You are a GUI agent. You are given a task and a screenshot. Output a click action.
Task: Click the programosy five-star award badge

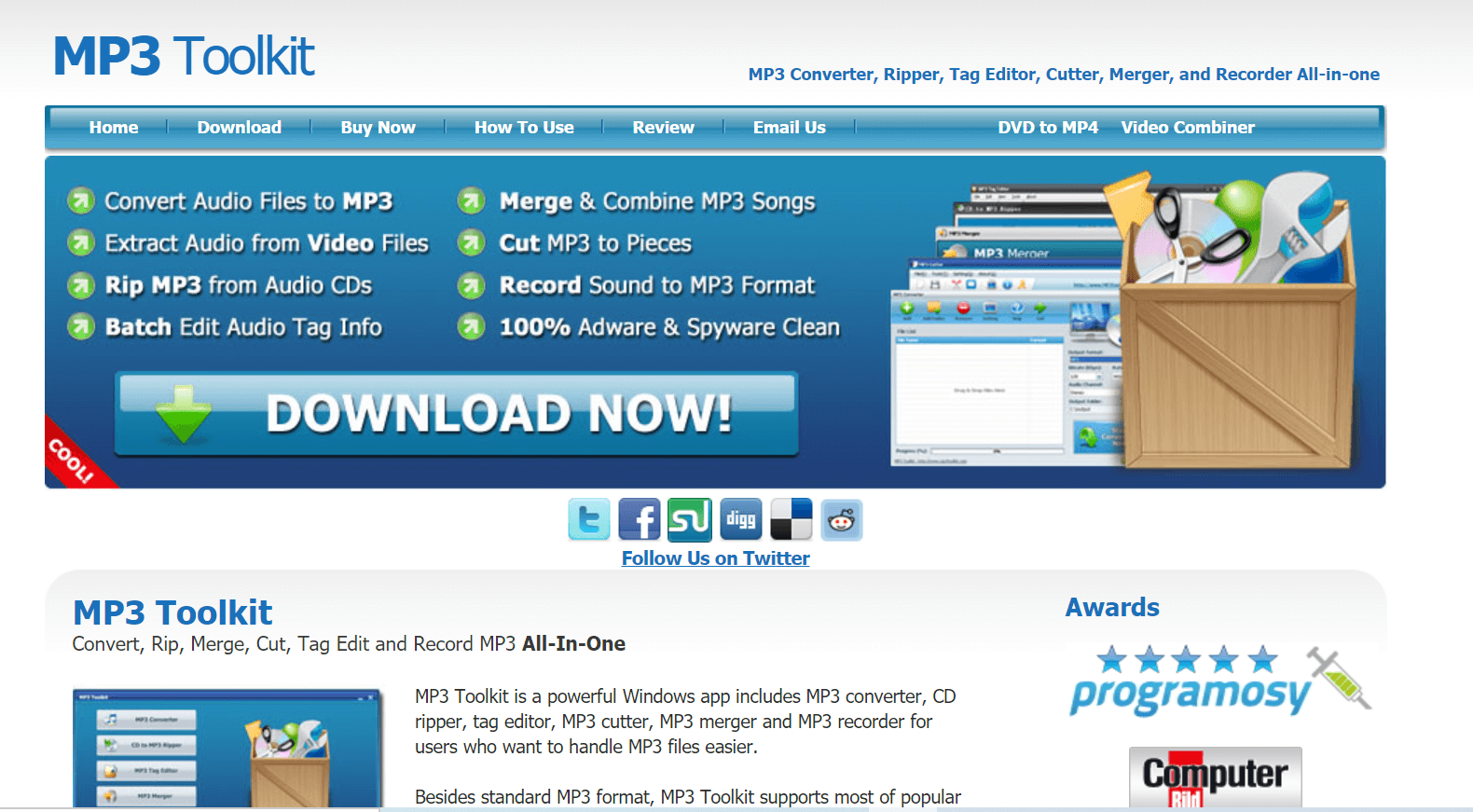(x=1219, y=681)
